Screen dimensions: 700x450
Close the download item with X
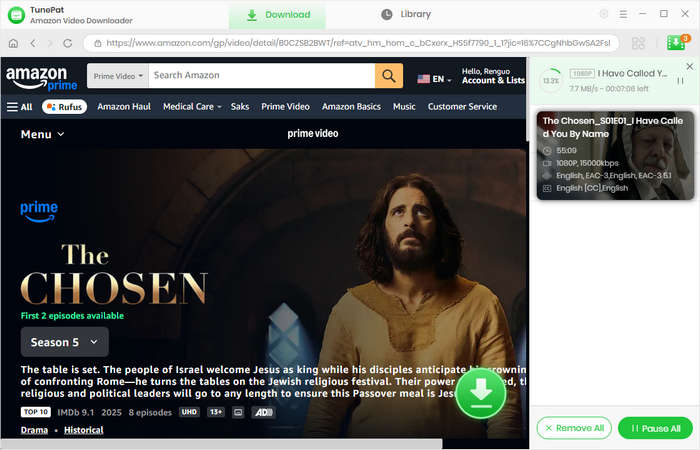[x=690, y=67]
